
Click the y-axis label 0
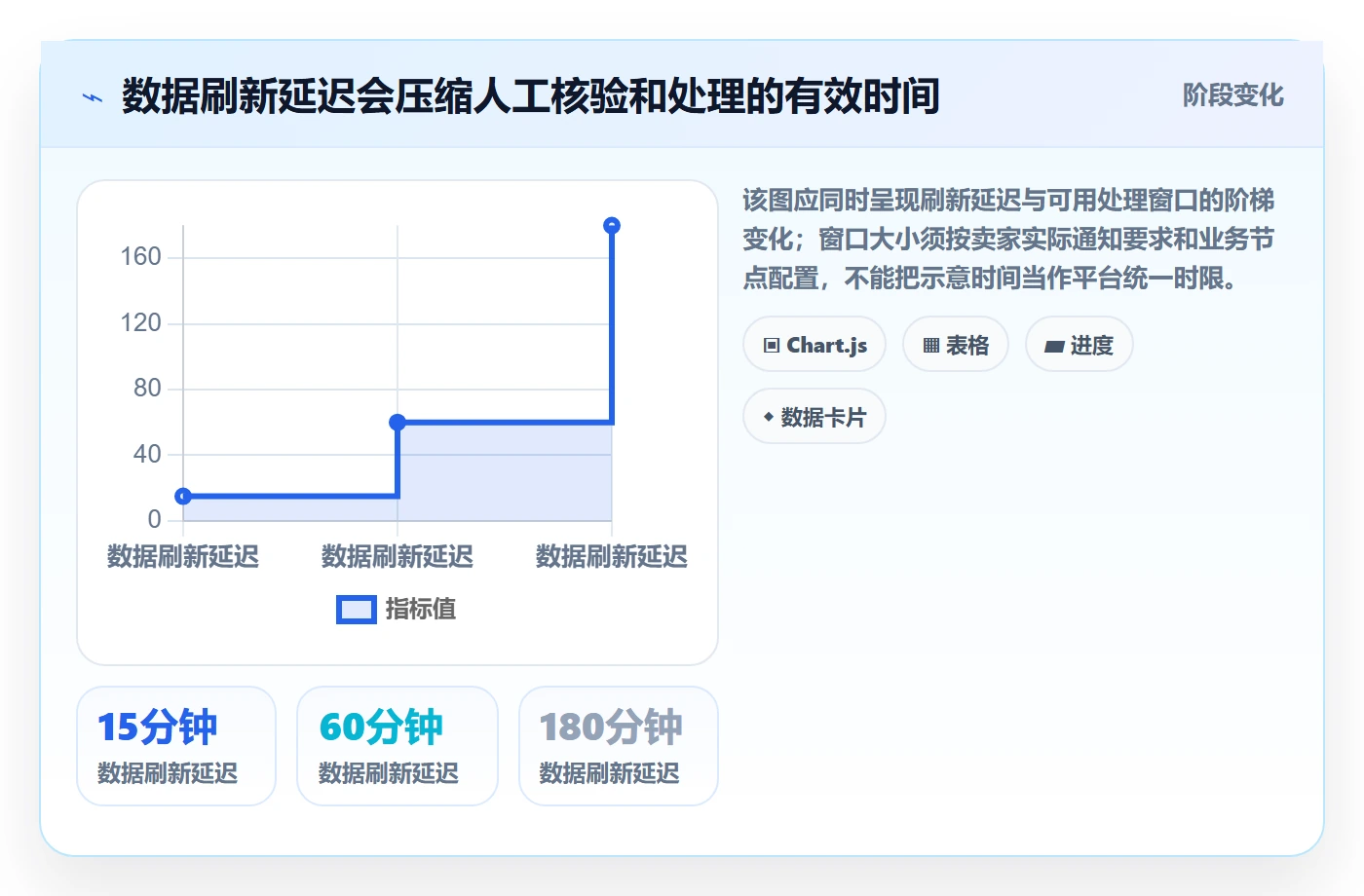[x=154, y=520]
